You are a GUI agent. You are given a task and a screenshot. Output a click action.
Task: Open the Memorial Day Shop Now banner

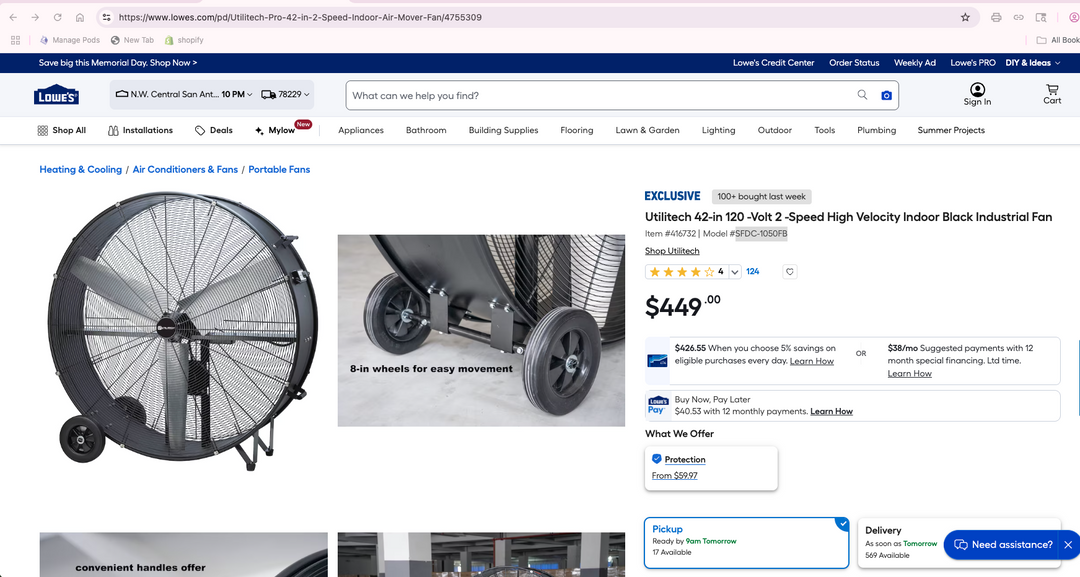(118, 63)
